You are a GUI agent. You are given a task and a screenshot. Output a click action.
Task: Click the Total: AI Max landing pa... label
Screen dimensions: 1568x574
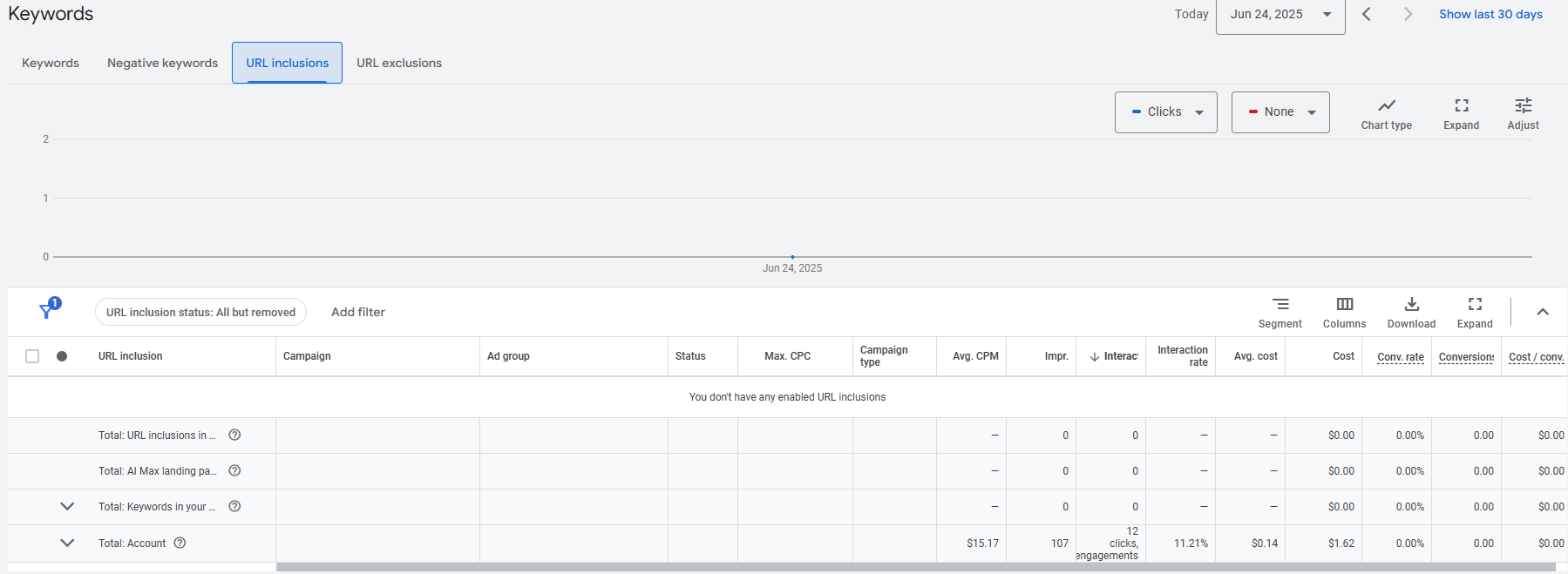(157, 470)
